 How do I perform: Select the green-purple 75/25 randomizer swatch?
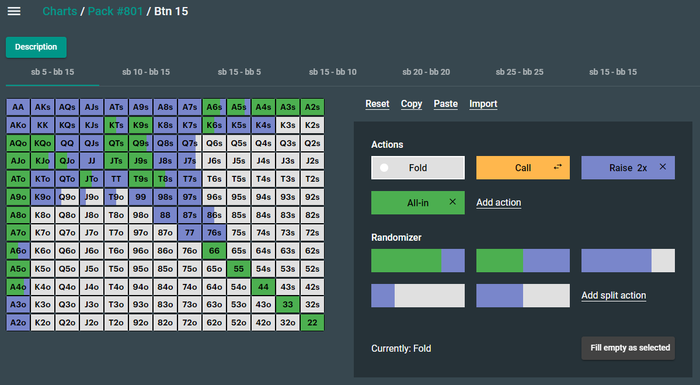tap(417, 260)
